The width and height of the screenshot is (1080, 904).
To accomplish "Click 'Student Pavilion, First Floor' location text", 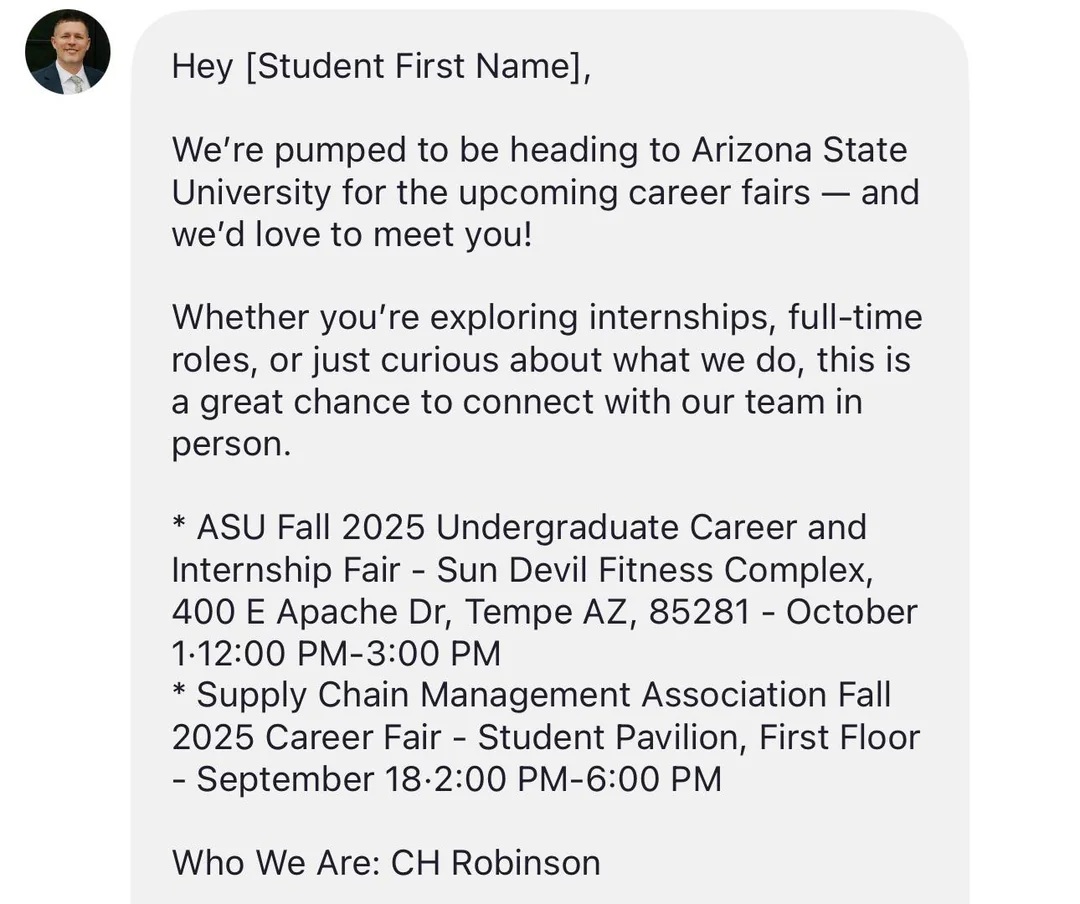I will (x=700, y=737).
